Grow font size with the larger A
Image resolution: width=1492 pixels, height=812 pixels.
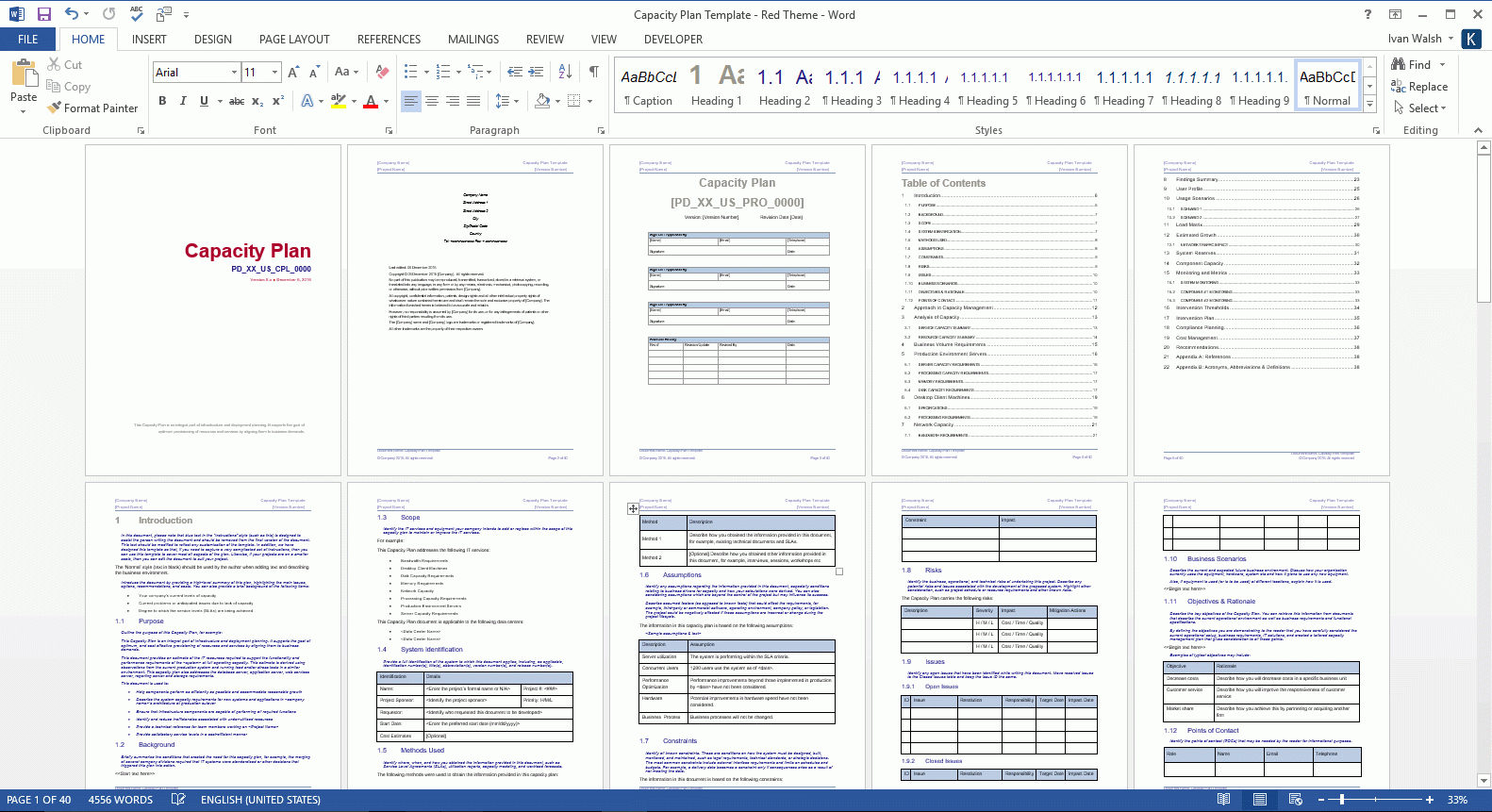293,72
